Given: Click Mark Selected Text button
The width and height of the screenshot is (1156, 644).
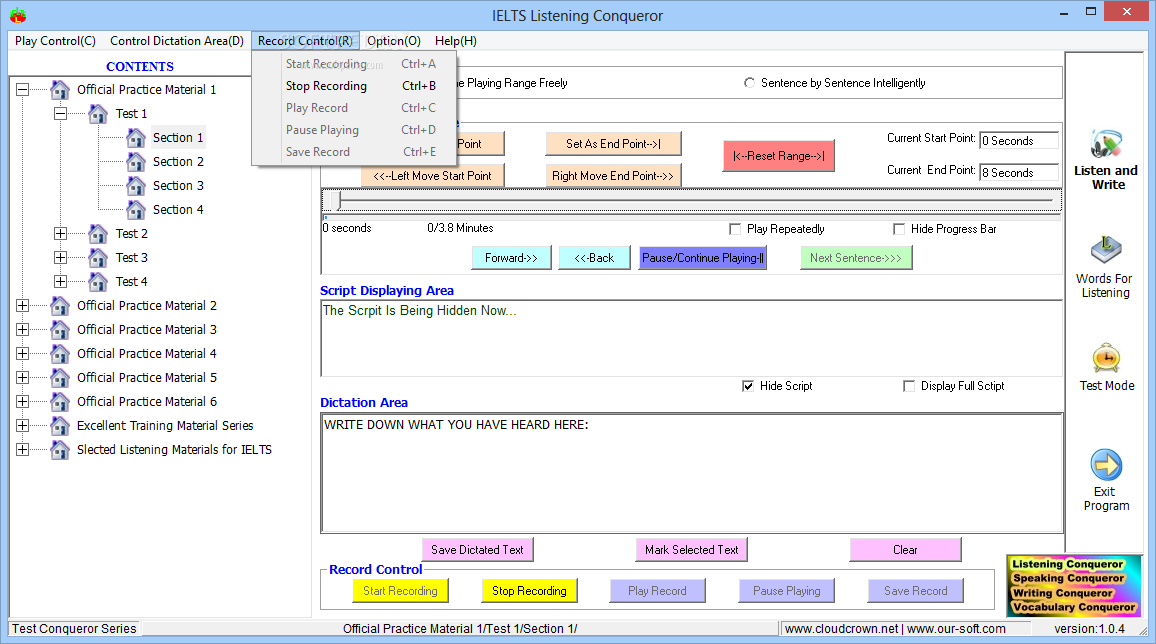Looking at the screenshot, I should (x=692, y=550).
